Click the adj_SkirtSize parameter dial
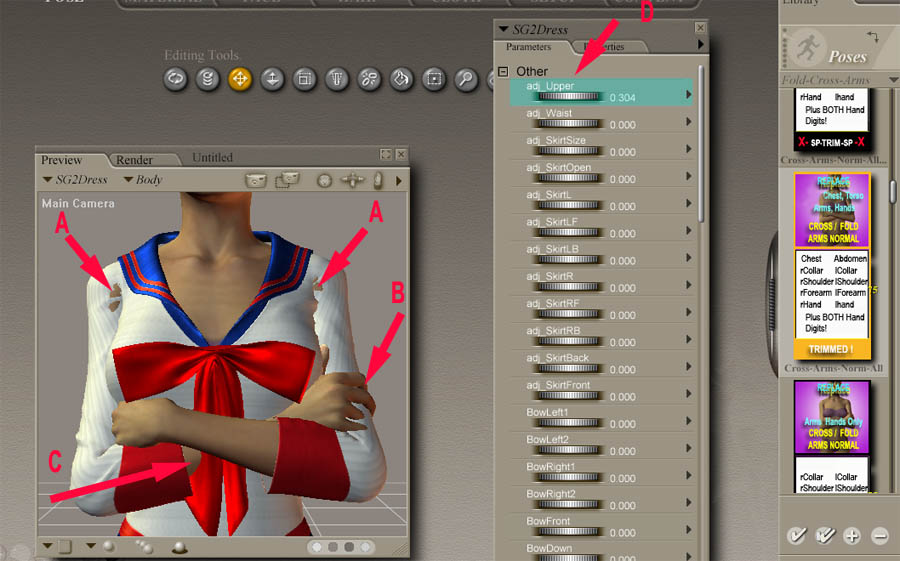 click(568, 151)
